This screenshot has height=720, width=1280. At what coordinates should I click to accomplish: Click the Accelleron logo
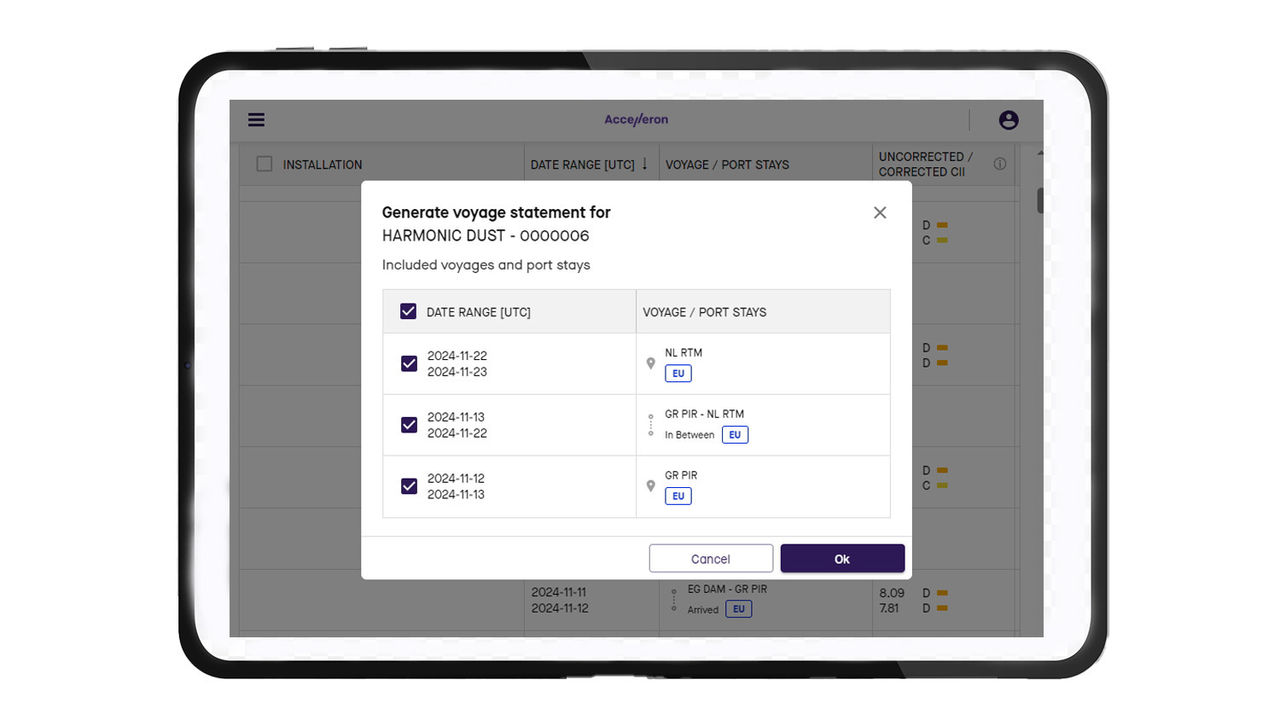pyautogui.click(x=636, y=120)
